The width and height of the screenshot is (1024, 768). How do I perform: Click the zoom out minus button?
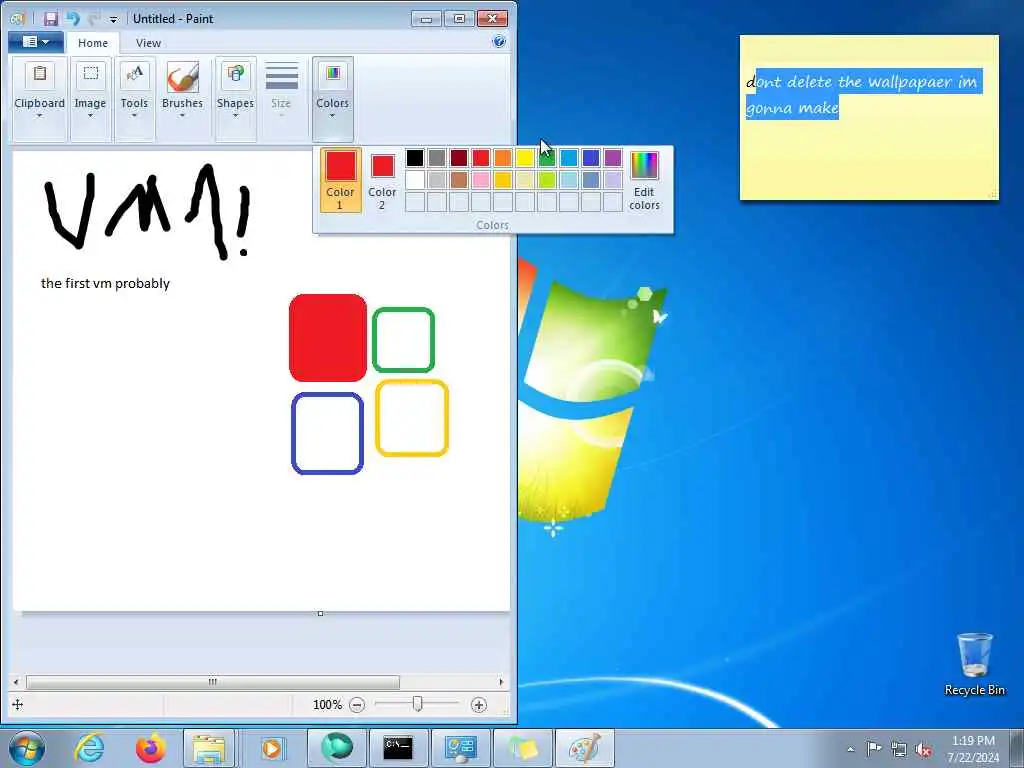357,705
